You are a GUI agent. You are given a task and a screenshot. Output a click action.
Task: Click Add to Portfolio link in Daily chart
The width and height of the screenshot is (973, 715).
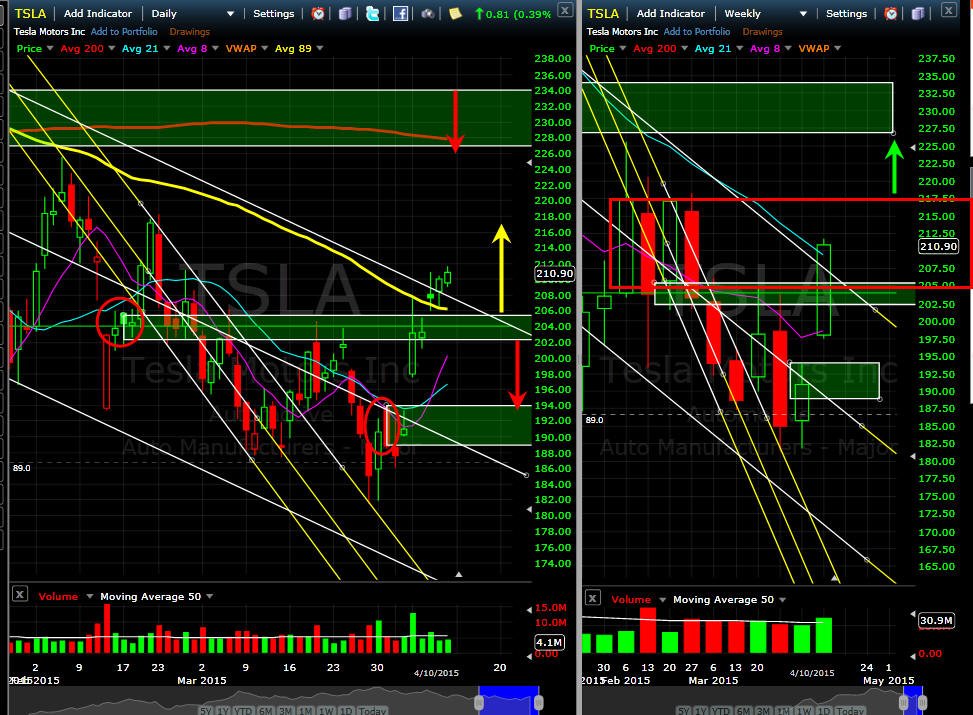coord(124,31)
